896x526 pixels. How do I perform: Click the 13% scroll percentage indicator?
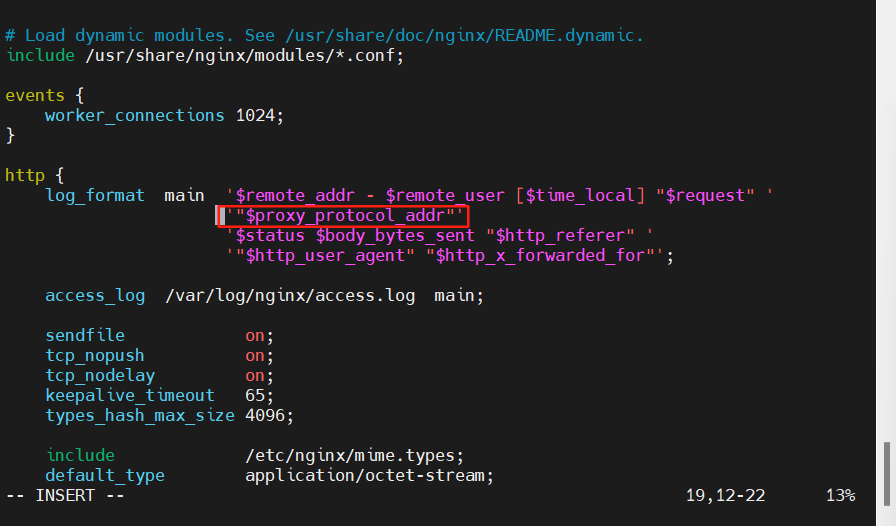[840, 496]
